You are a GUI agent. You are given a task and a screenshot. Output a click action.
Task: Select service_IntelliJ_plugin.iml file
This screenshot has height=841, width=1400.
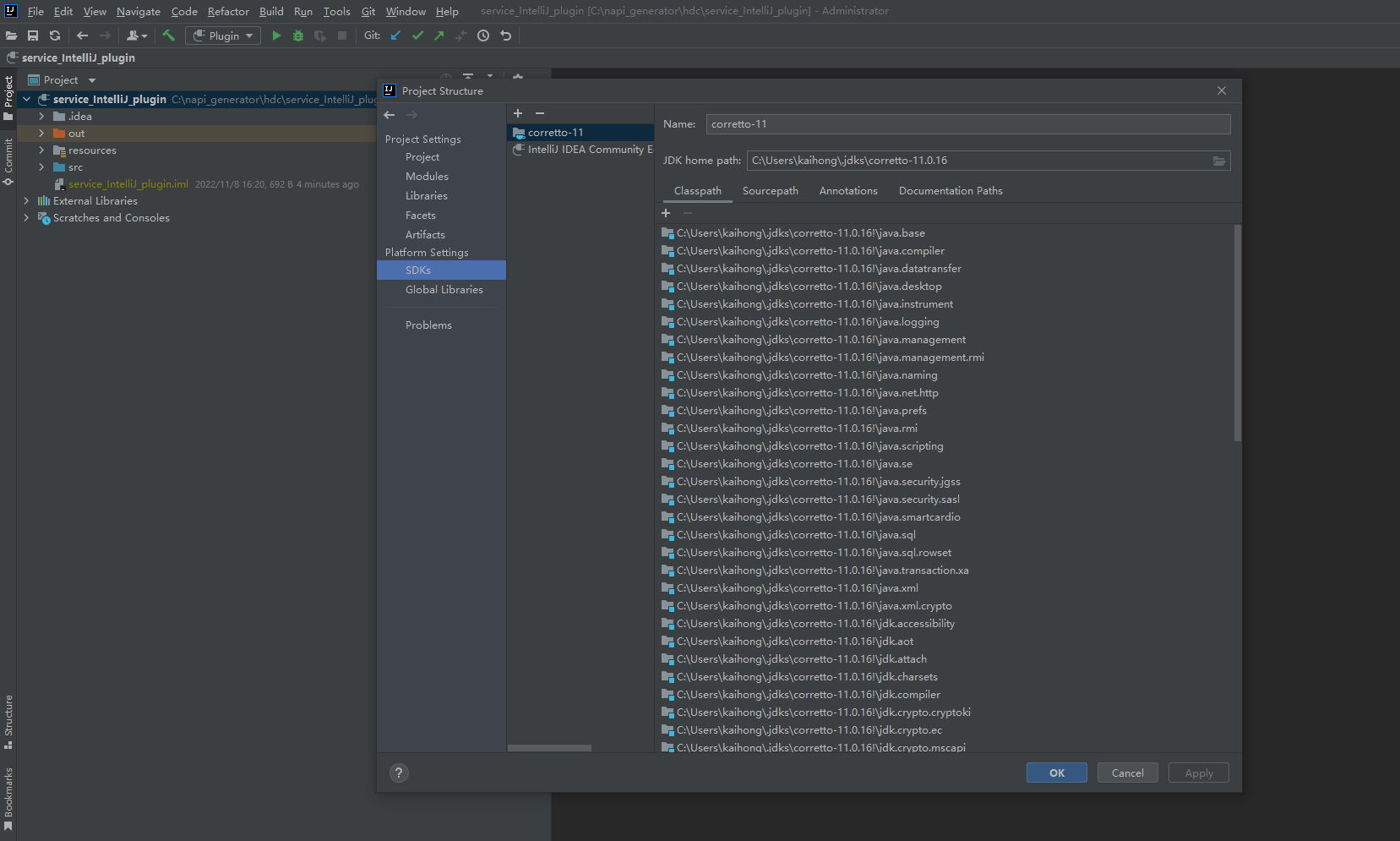pos(128,183)
